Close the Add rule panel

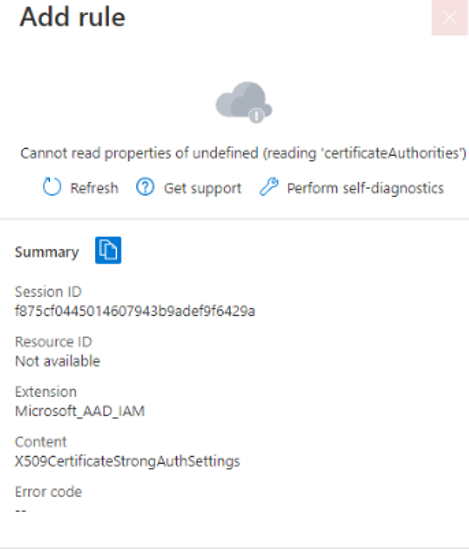[449, 17]
